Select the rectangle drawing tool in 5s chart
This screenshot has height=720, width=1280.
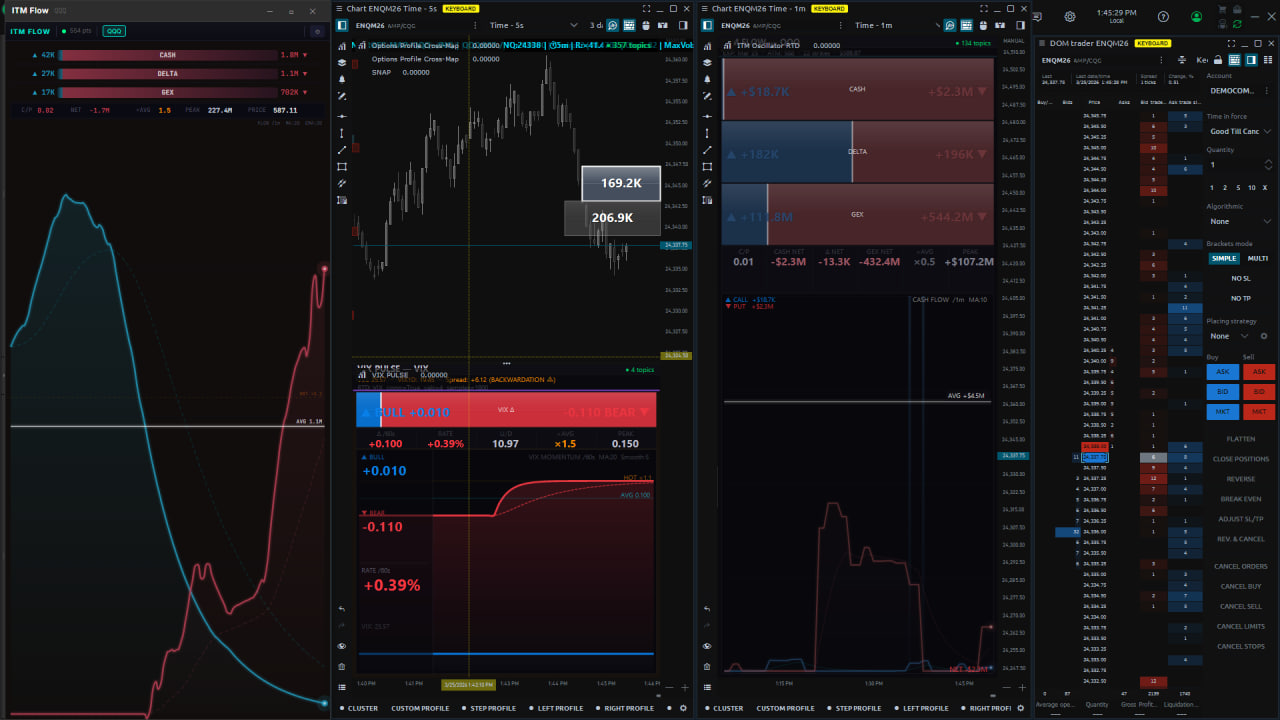[x=342, y=167]
